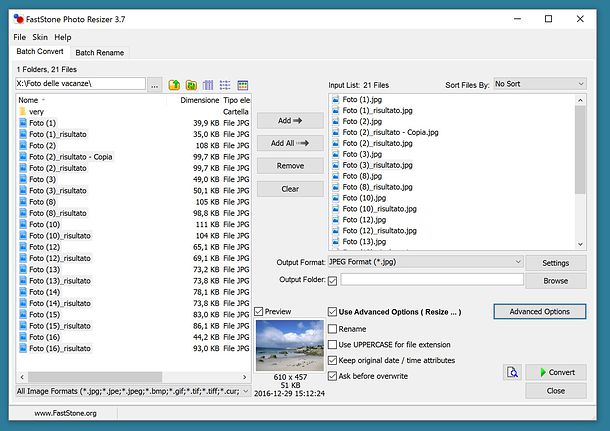Go up one folder level icon
Screen dimensions: 610x431
174,85
